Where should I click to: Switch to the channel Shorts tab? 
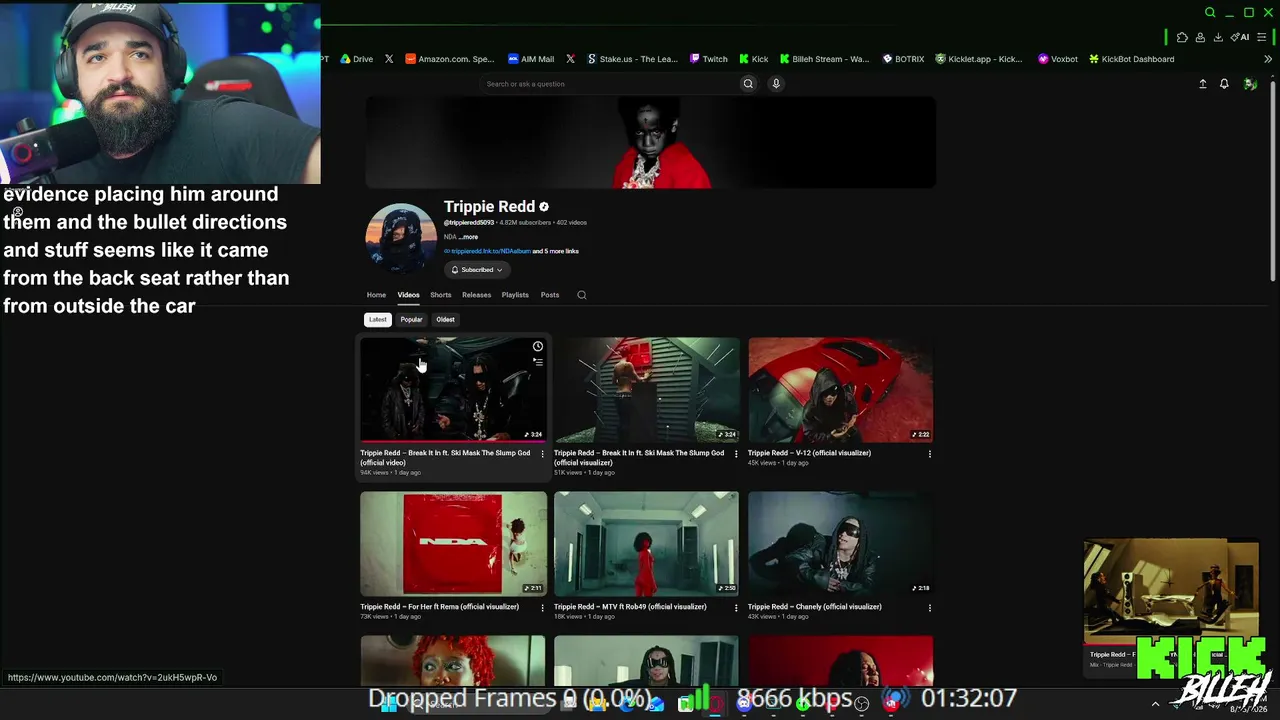(441, 295)
